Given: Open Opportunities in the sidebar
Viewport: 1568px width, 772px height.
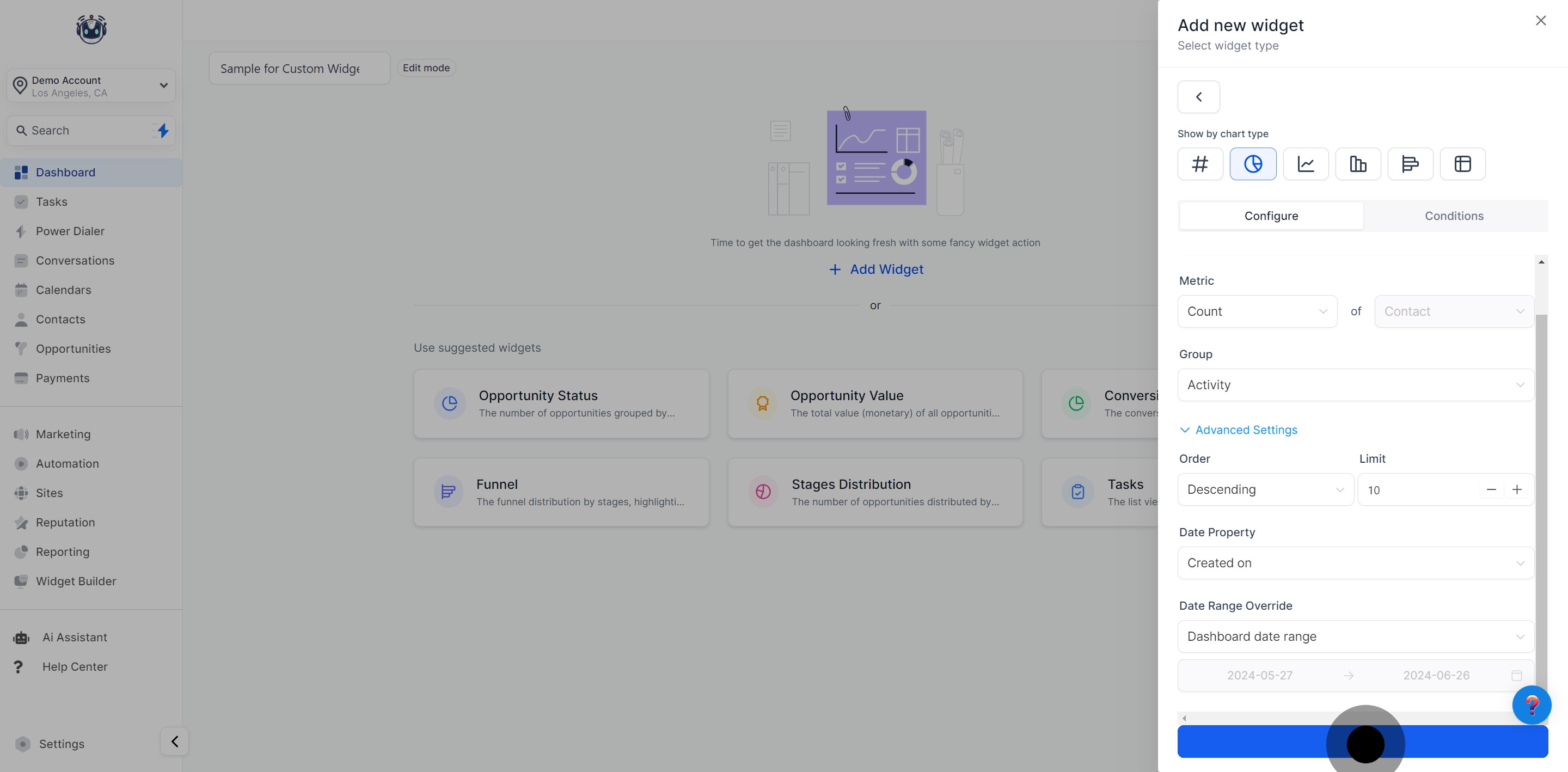Looking at the screenshot, I should click(91, 349).
